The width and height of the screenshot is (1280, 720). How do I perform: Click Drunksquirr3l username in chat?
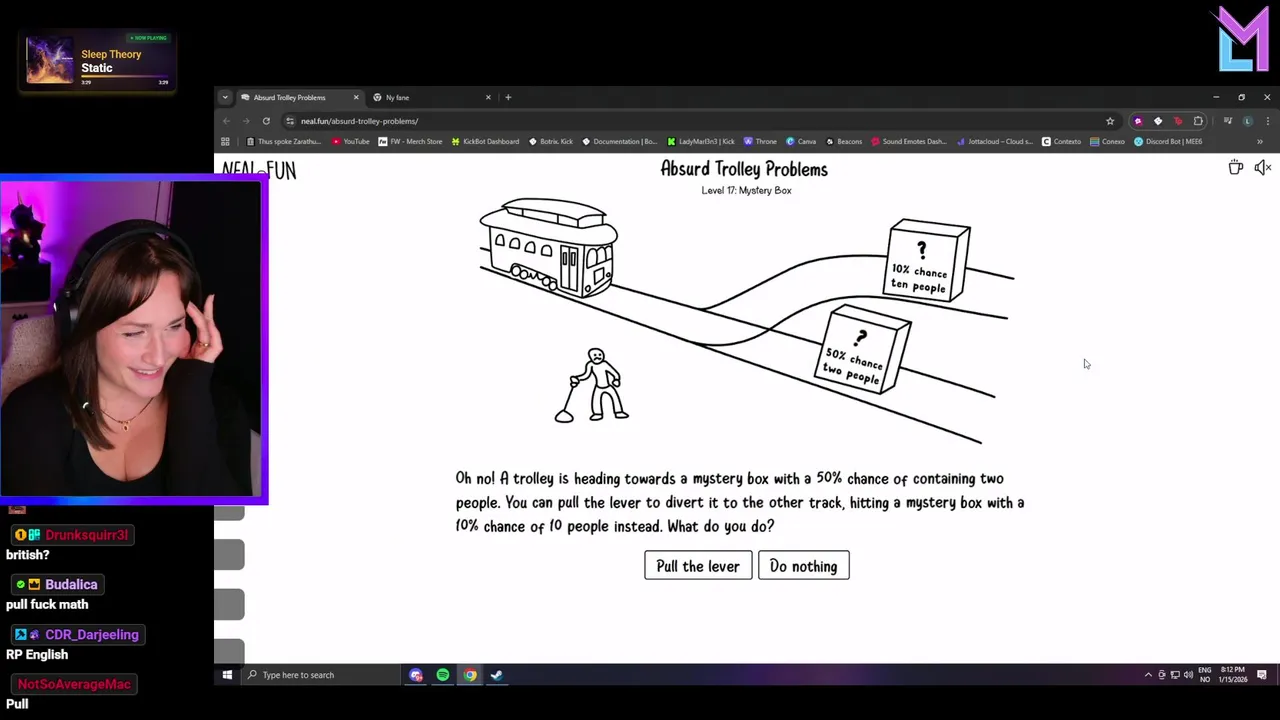point(87,535)
